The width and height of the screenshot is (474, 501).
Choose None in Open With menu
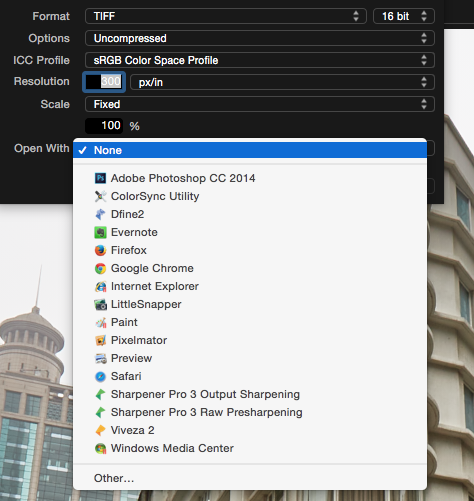(250, 150)
